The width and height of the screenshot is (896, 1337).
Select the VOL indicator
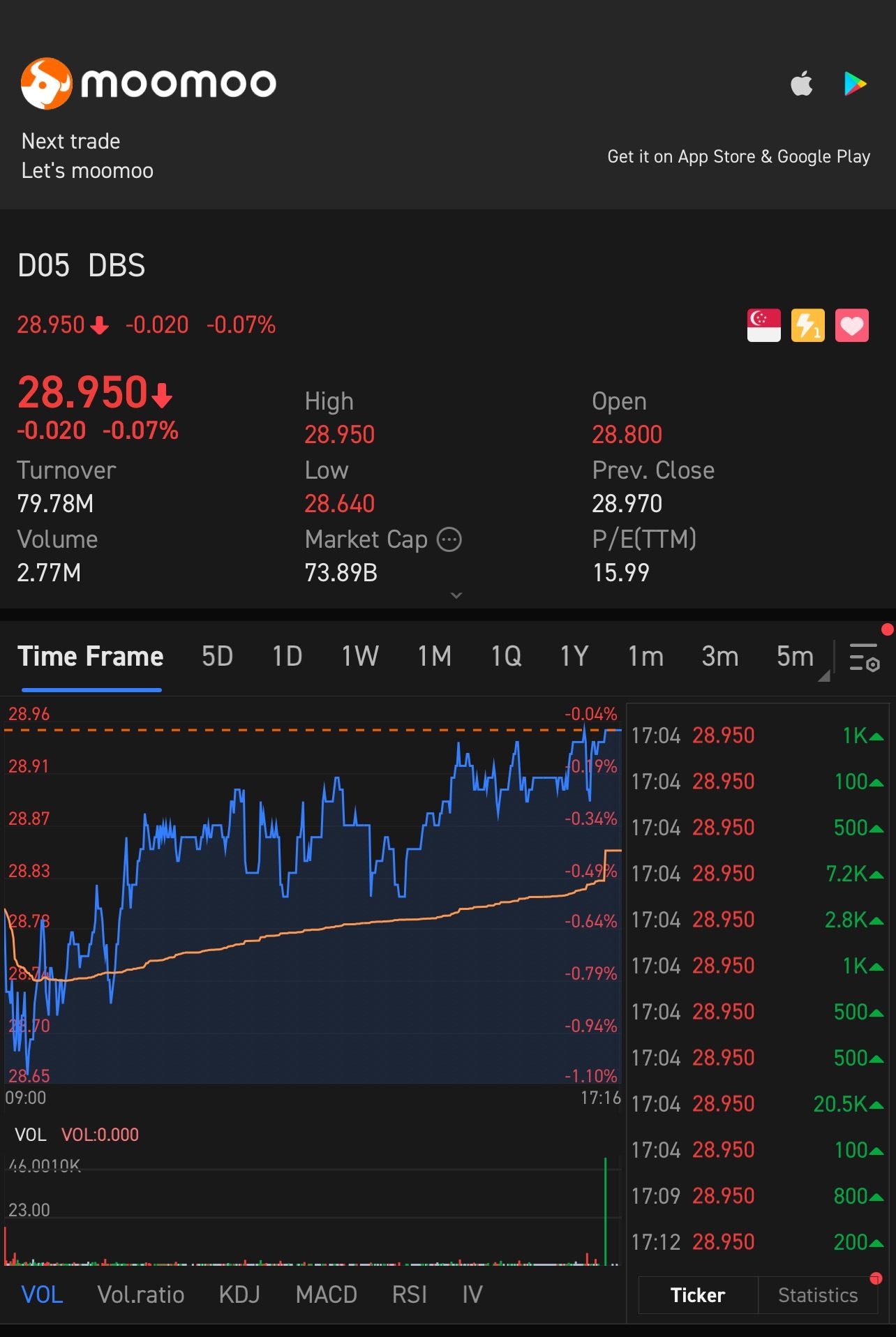click(x=43, y=1294)
